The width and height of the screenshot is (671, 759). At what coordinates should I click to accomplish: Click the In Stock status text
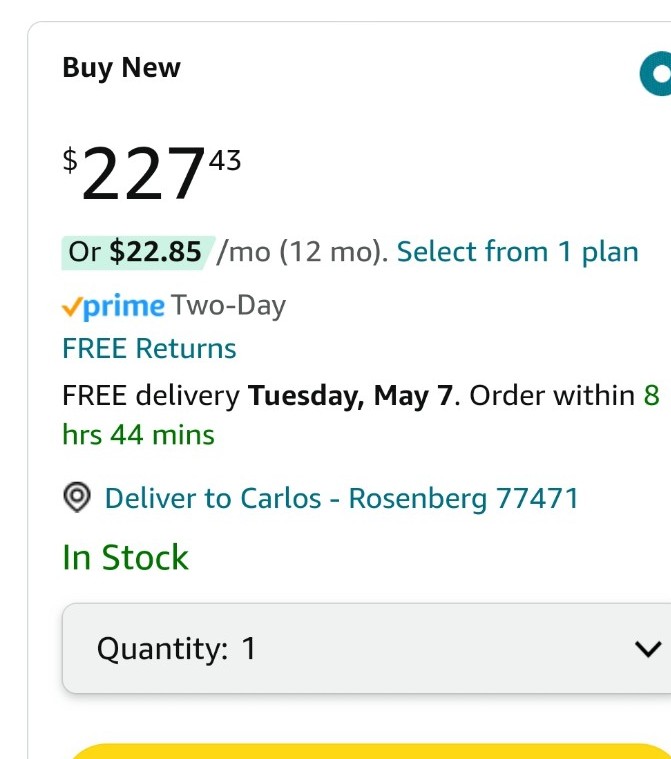pos(125,557)
